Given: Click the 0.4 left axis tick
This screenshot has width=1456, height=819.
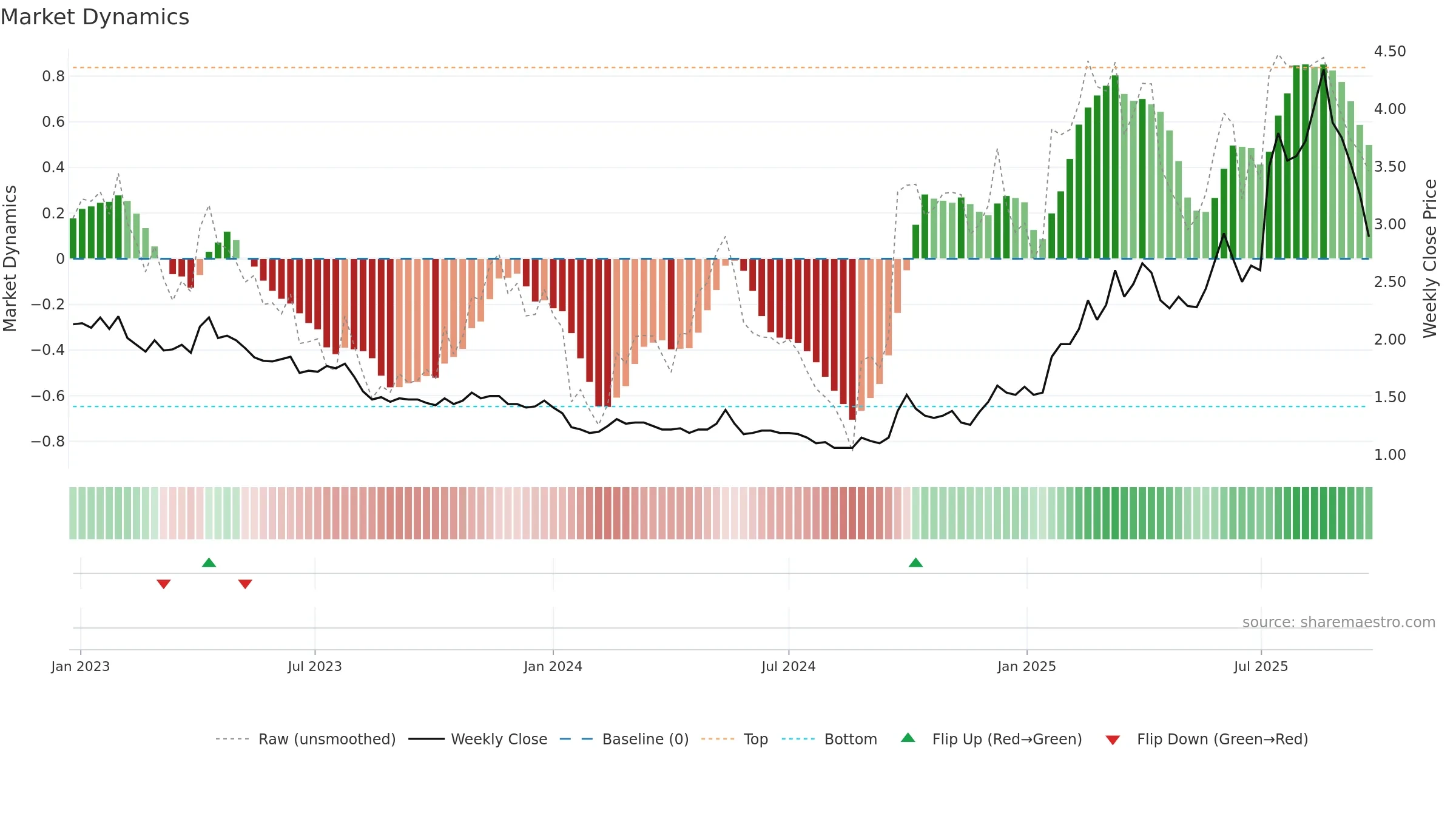Looking at the screenshot, I should 53,167.
